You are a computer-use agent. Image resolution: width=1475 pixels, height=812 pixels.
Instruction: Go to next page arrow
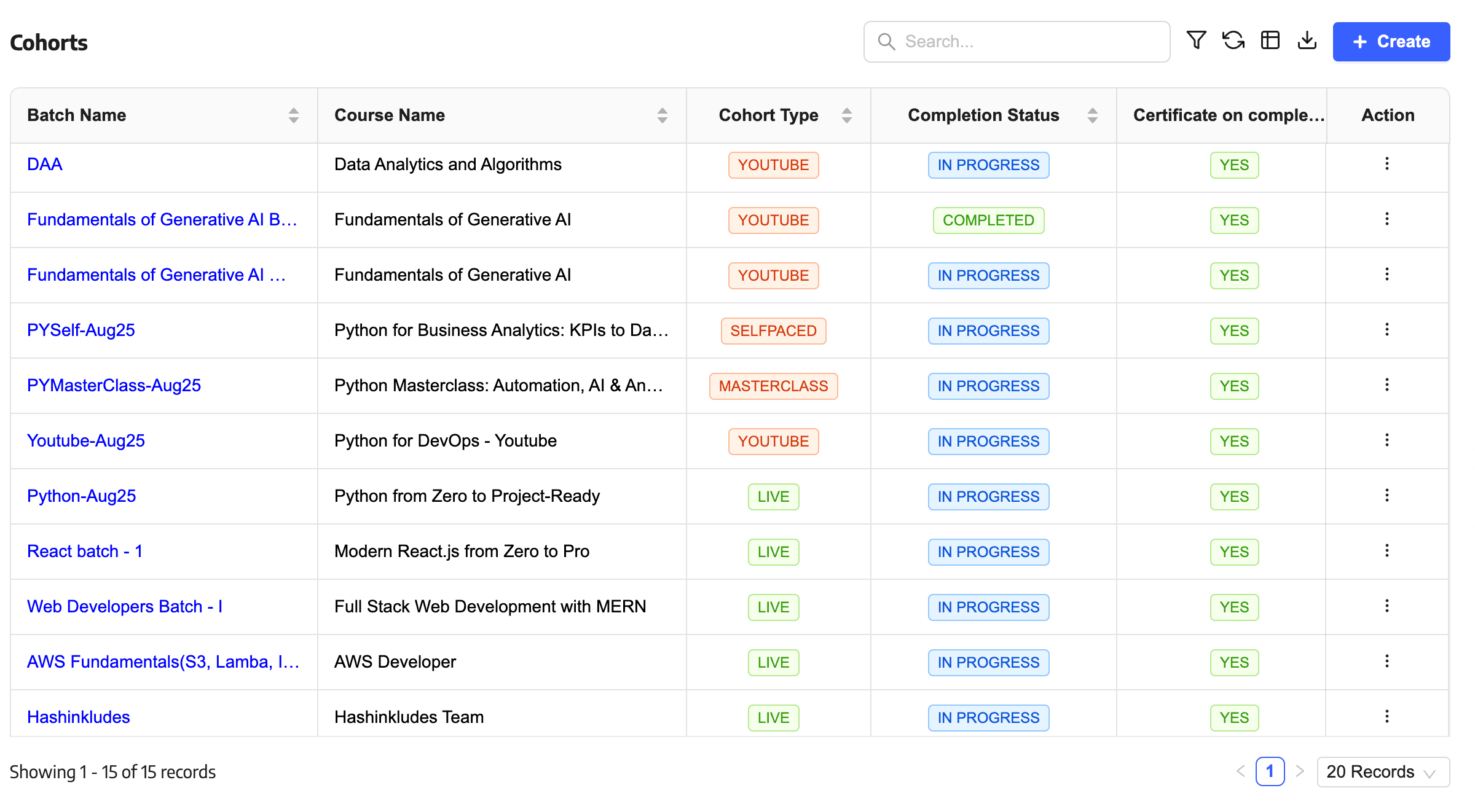(x=1300, y=771)
